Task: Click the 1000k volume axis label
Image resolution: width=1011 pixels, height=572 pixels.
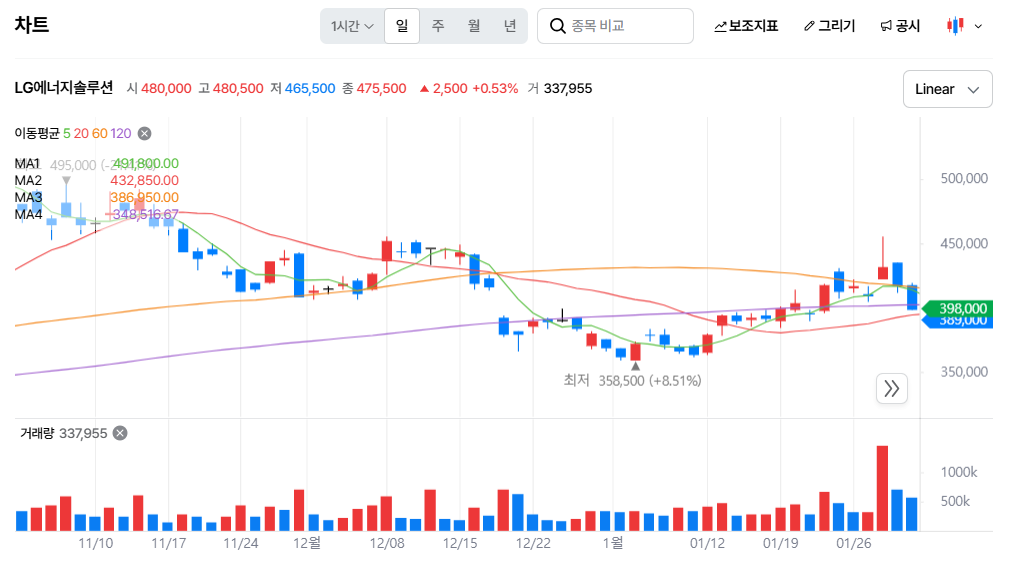Action: coord(959,472)
